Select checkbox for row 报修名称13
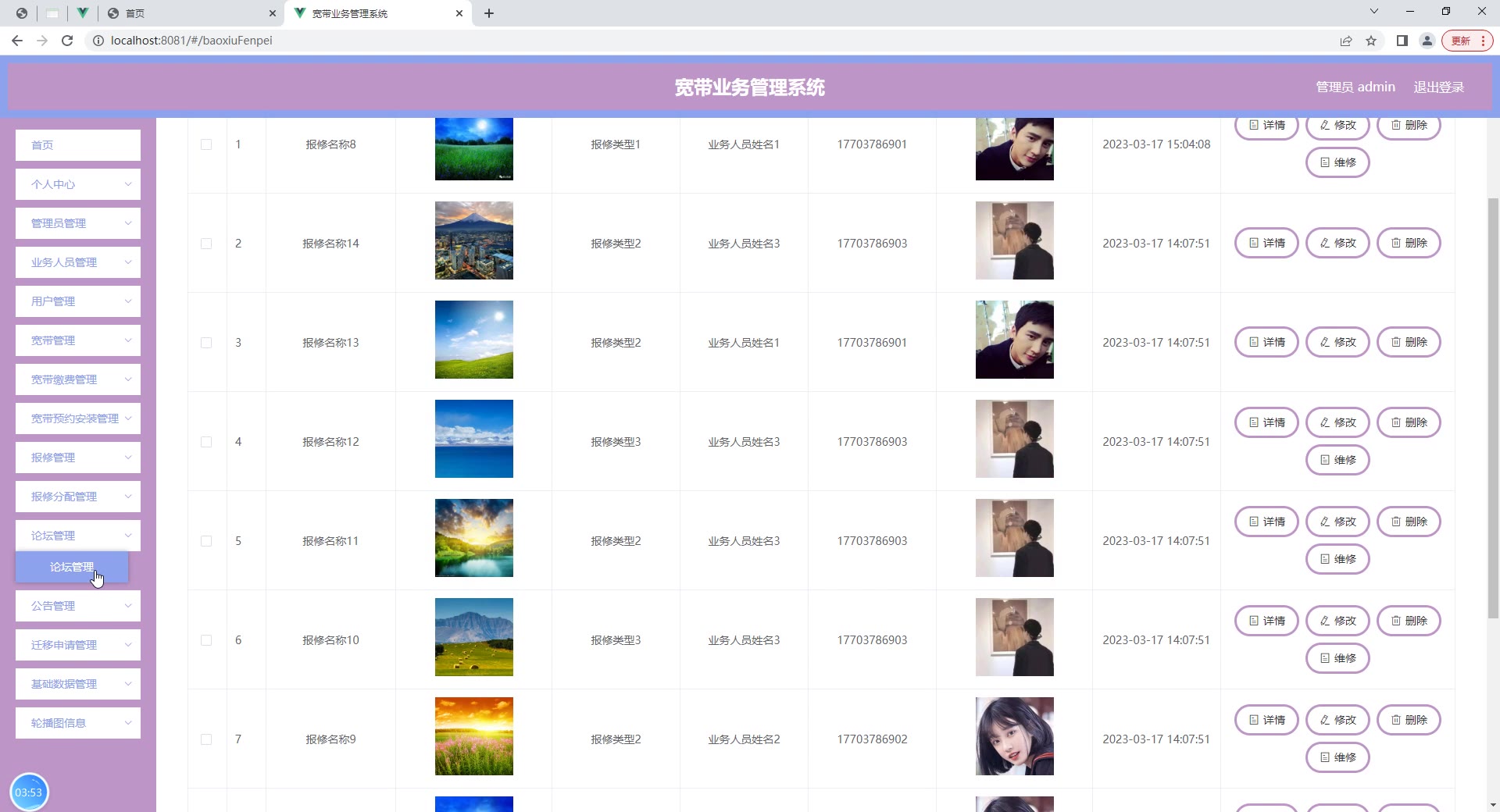This screenshot has width=1500, height=812. [x=206, y=343]
